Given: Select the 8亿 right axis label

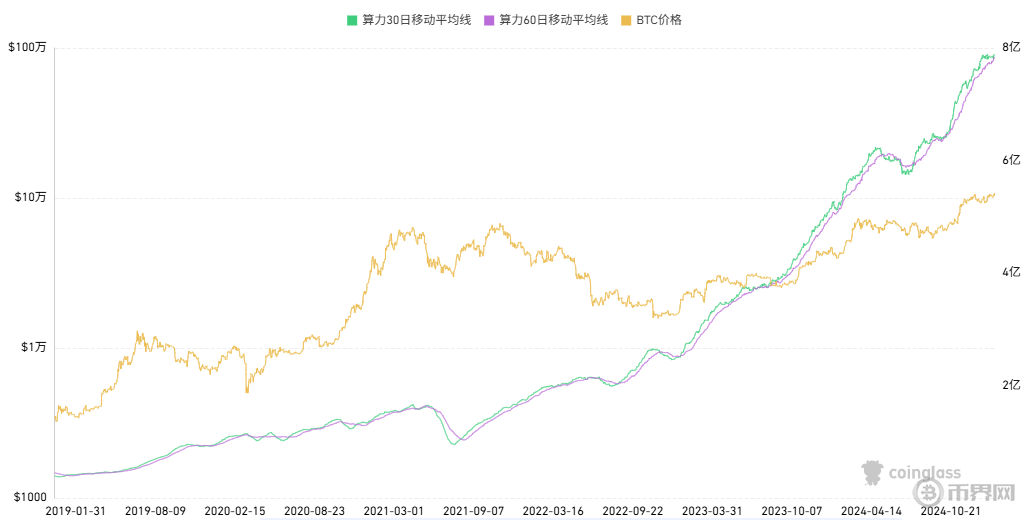Looking at the screenshot, I should click(x=1011, y=47).
